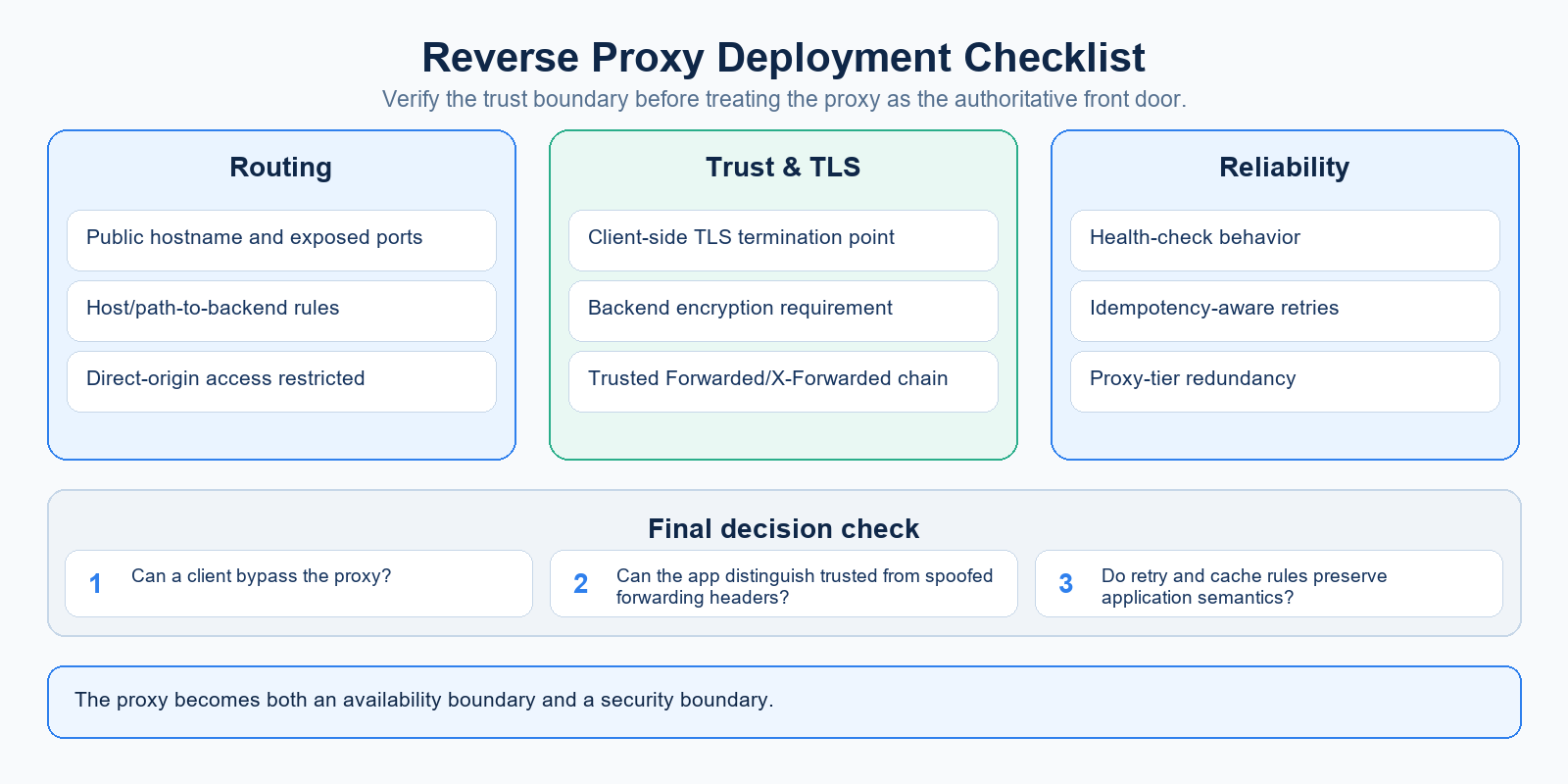Screen dimensions: 1568x784
Task: Click the number 3 decision badge
Action: [x=1065, y=584]
